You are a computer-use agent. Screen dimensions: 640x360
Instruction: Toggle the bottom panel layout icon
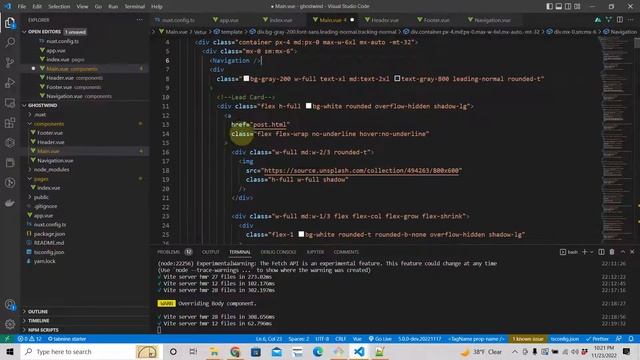click(x=559, y=6)
